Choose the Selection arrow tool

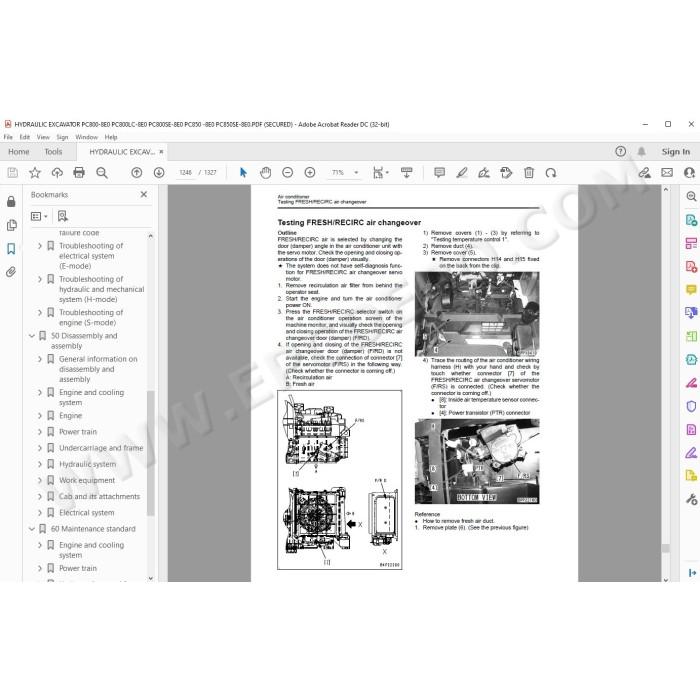pos(243,172)
